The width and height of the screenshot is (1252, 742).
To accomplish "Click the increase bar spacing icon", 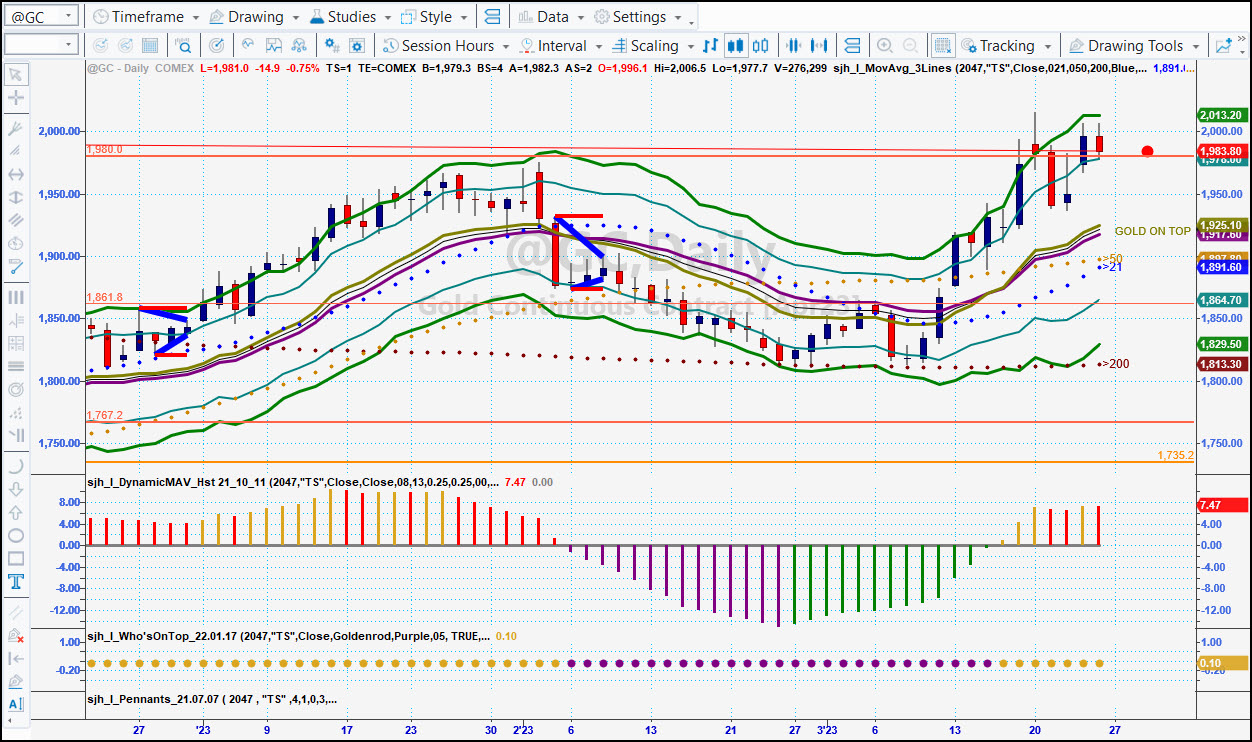I will pos(820,46).
